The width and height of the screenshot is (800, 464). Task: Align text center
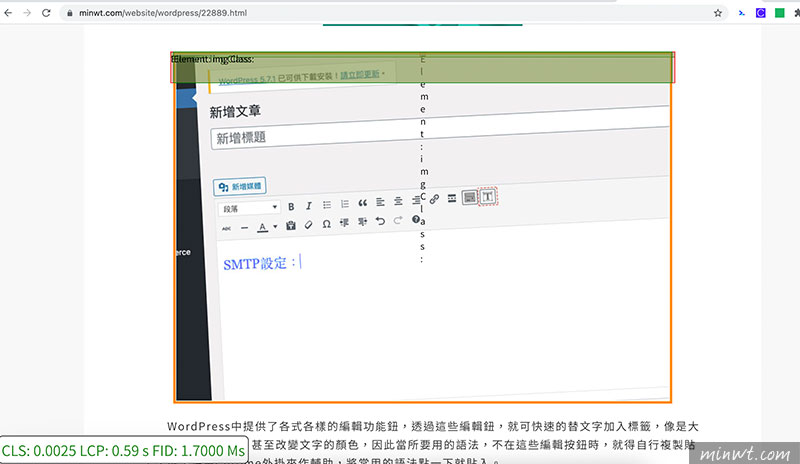tap(398, 201)
